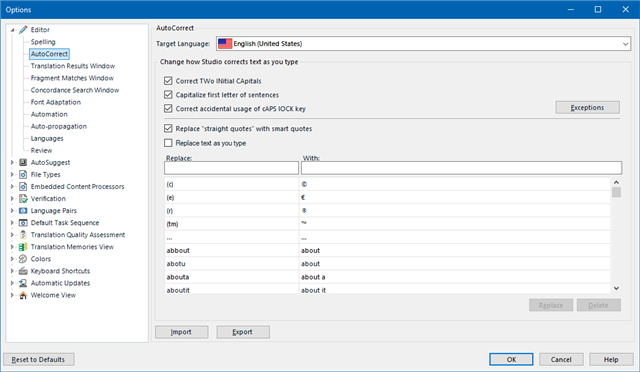Click the Replace text input field
The height and width of the screenshot is (372, 640).
231,168
